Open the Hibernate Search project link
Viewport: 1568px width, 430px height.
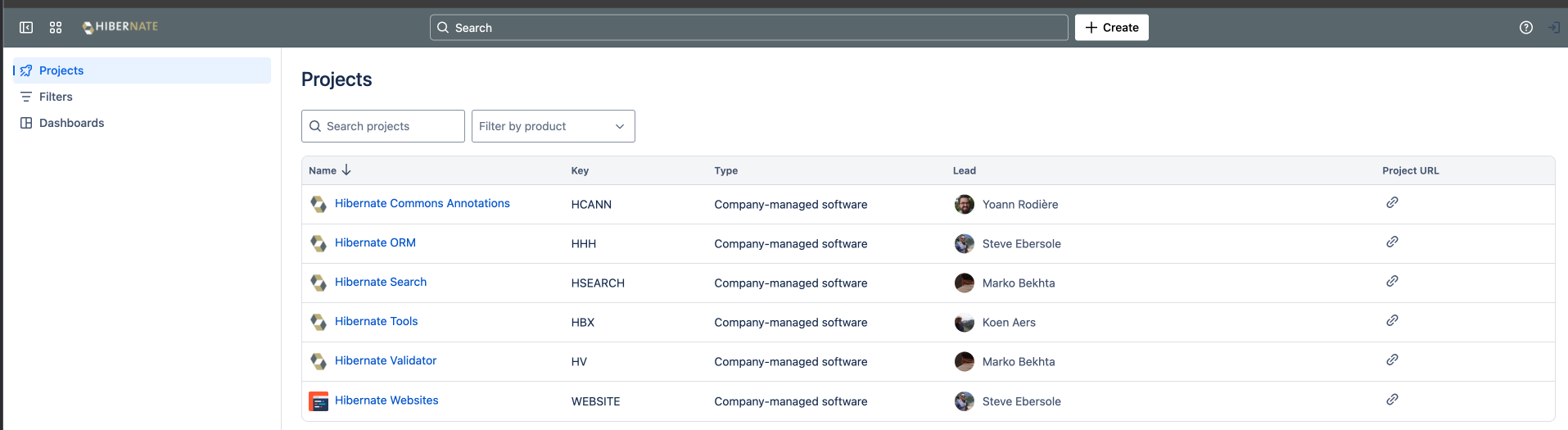coord(380,282)
